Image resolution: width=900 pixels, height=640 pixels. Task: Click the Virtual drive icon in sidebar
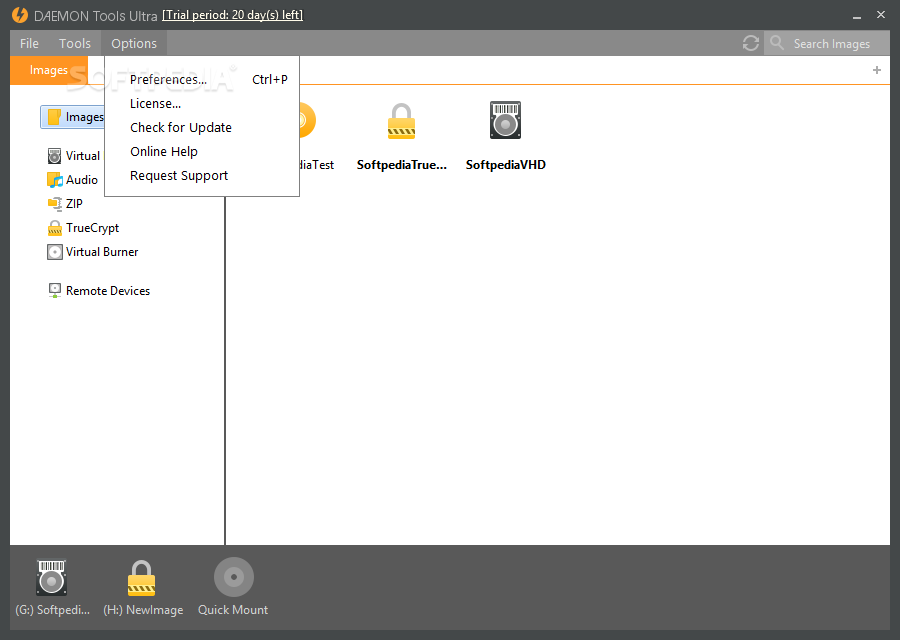(55, 156)
